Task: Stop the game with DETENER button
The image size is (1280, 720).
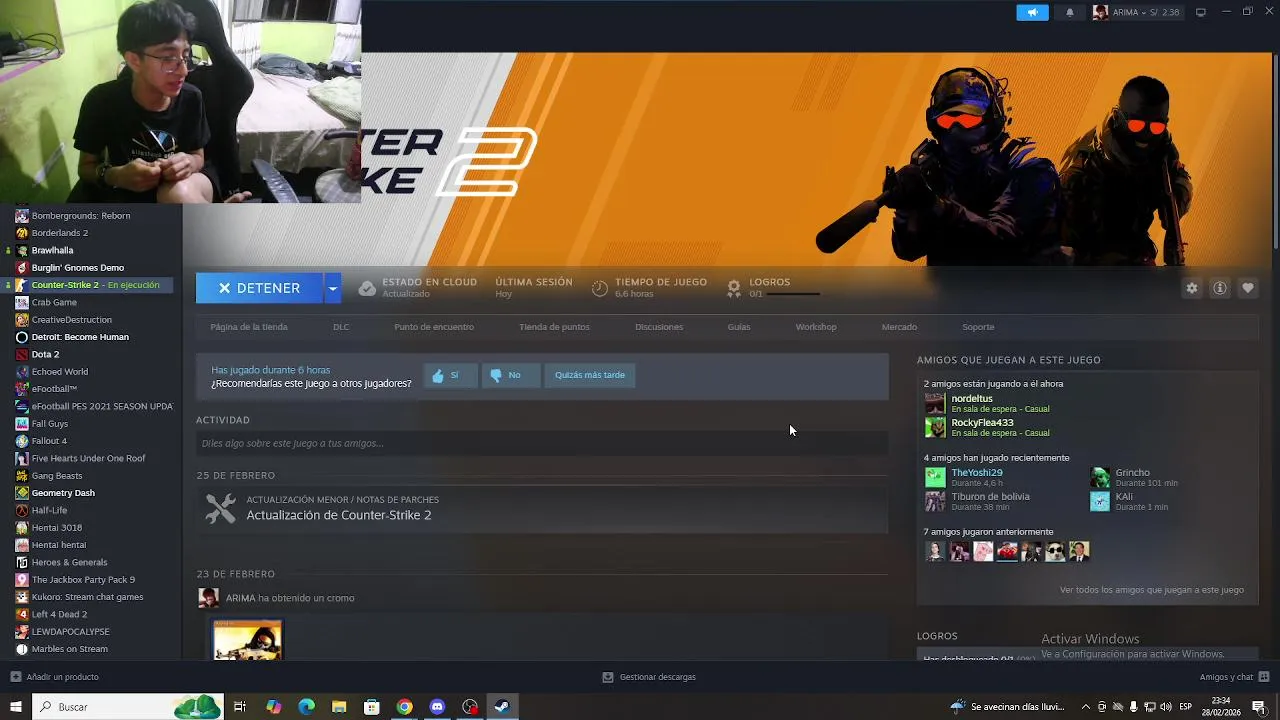Action: (259, 288)
